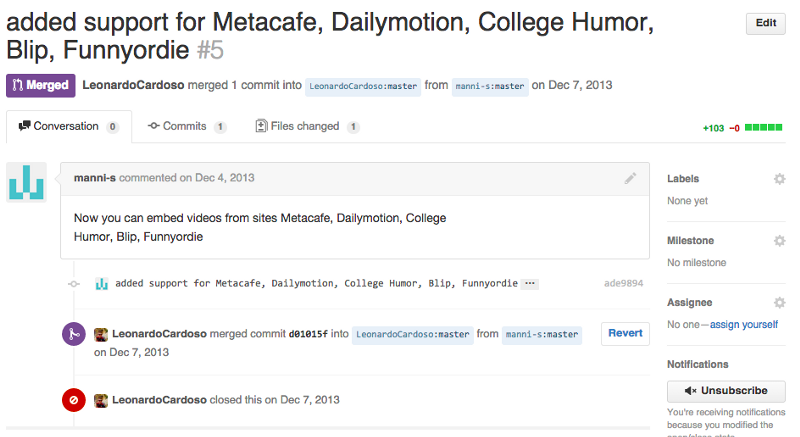Click the red closed event icon
Image resolution: width=800 pixels, height=437 pixels.
pyautogui.click(x=73, y=400)
